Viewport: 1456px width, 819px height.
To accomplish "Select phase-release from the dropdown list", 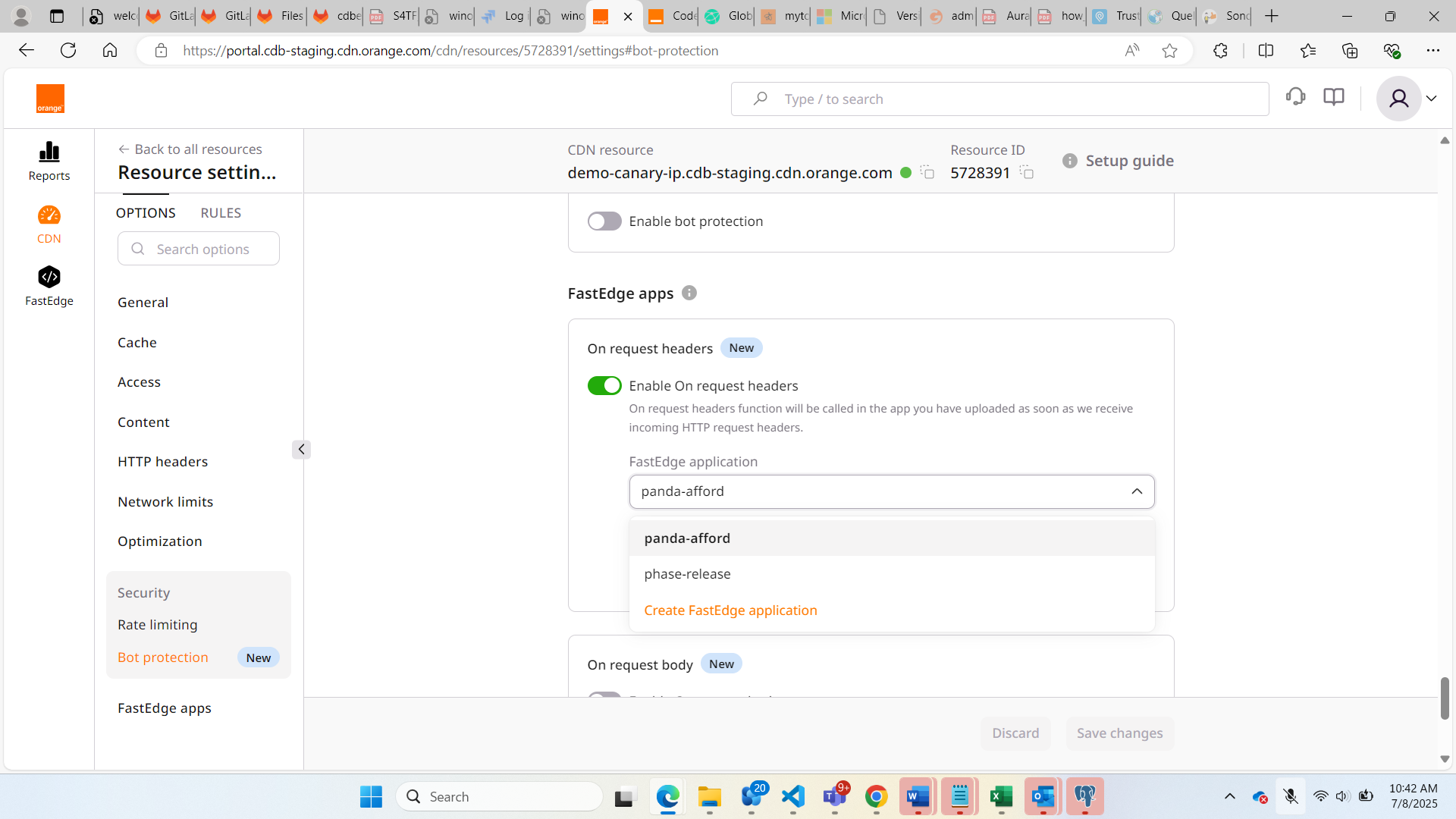I will [687, 574].
